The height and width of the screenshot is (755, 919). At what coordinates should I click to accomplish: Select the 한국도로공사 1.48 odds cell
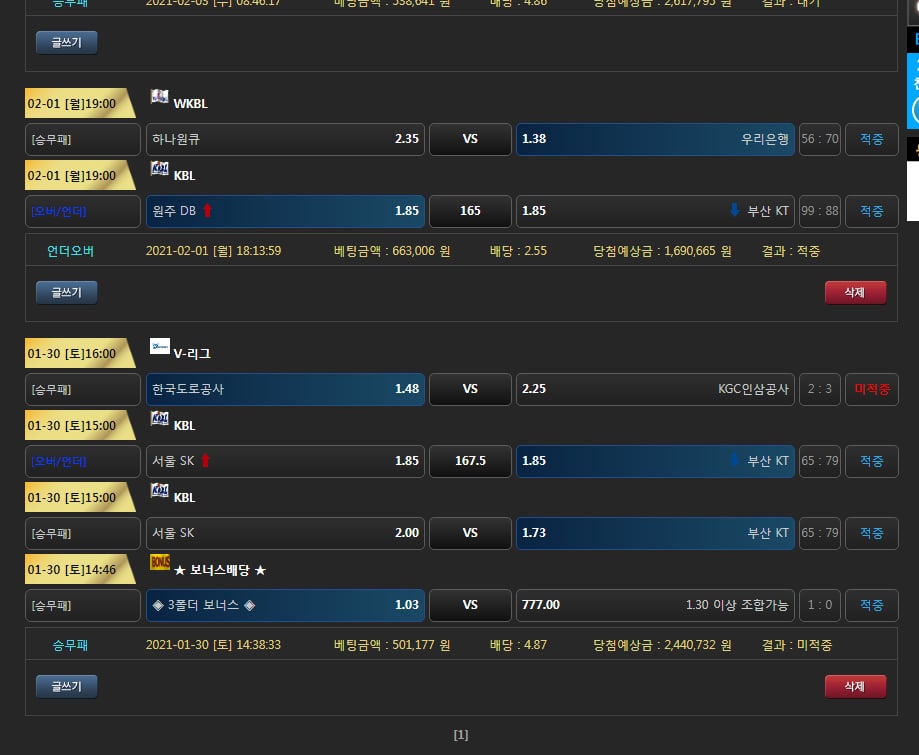tap(285, 389)
